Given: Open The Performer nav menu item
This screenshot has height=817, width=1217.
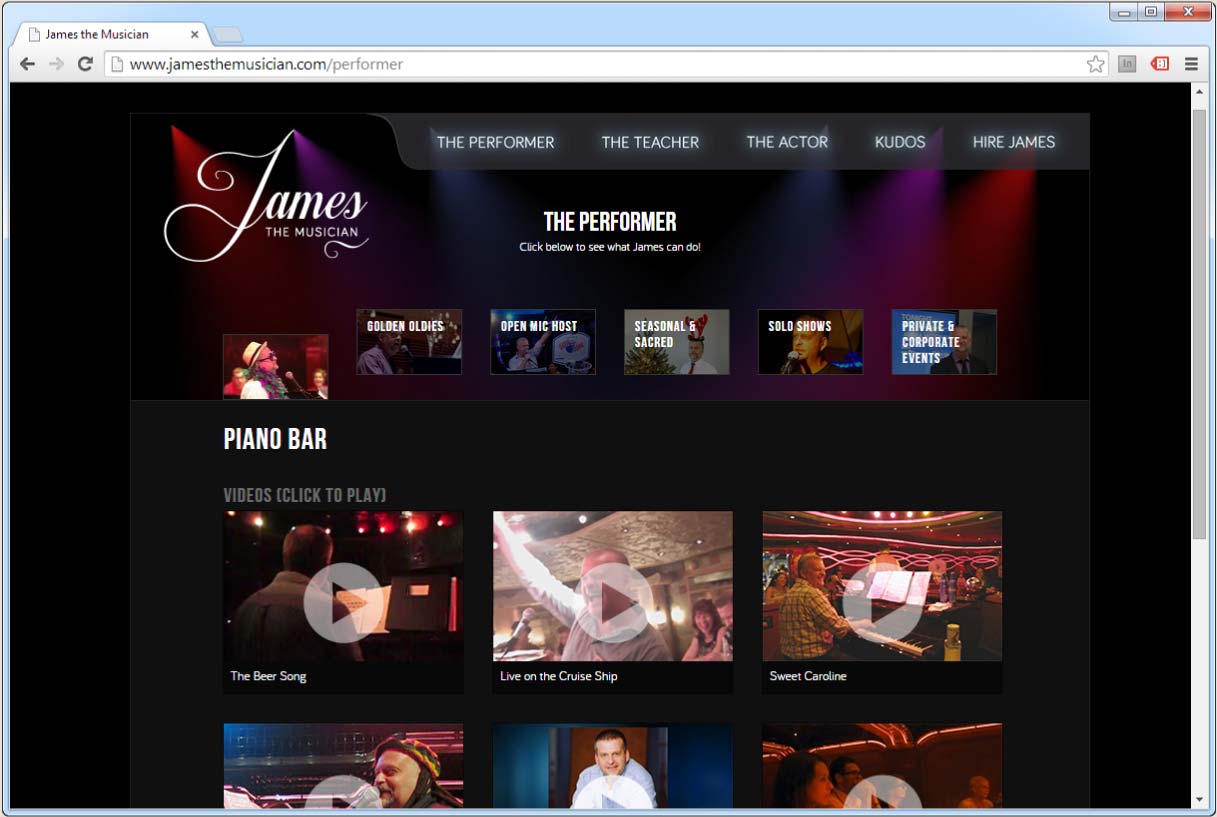Looking at the screenshot, I should (x=495, y=142).
